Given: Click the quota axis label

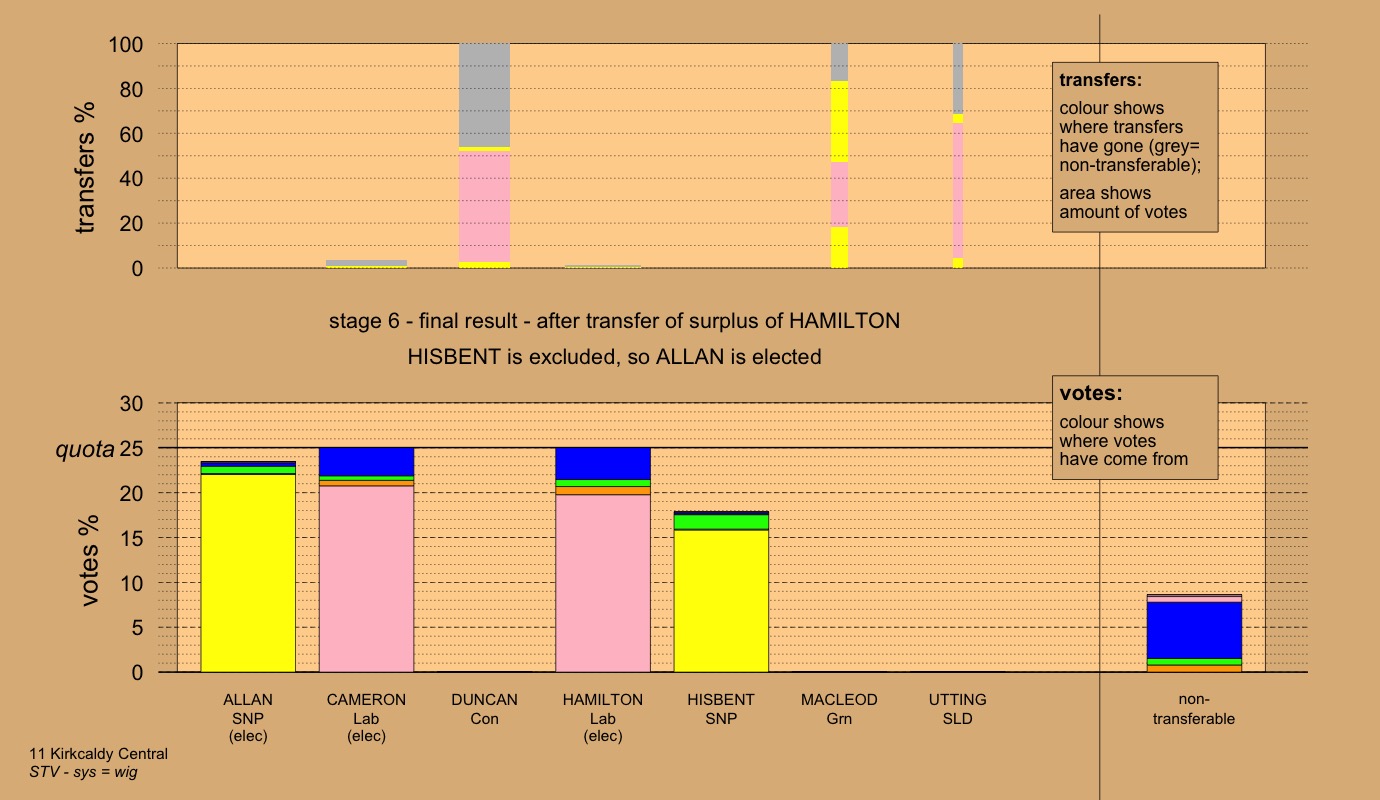Looking at the screenshot, I should coord(84,450).
